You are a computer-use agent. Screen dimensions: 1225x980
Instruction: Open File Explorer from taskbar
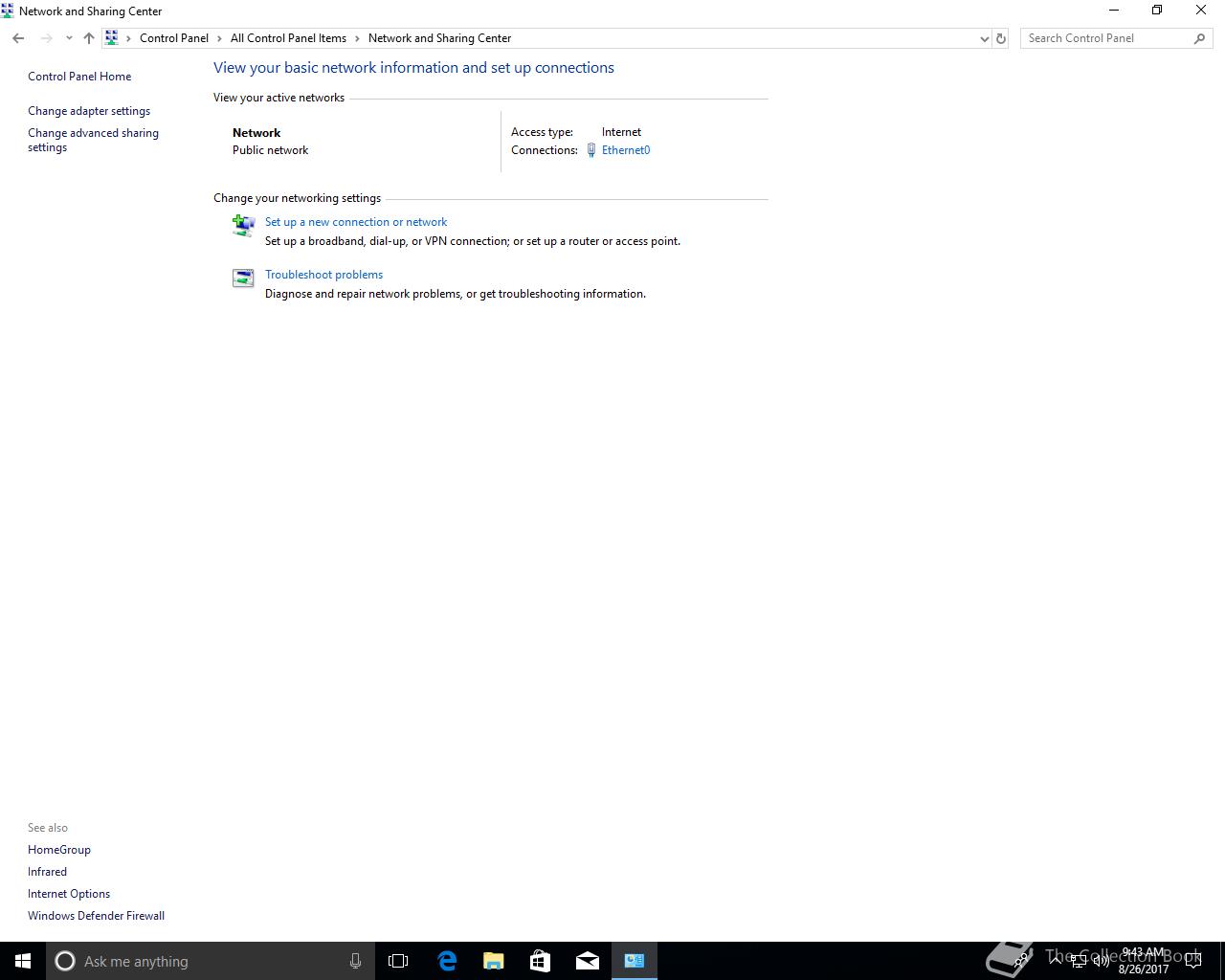(x=494, y=961)
